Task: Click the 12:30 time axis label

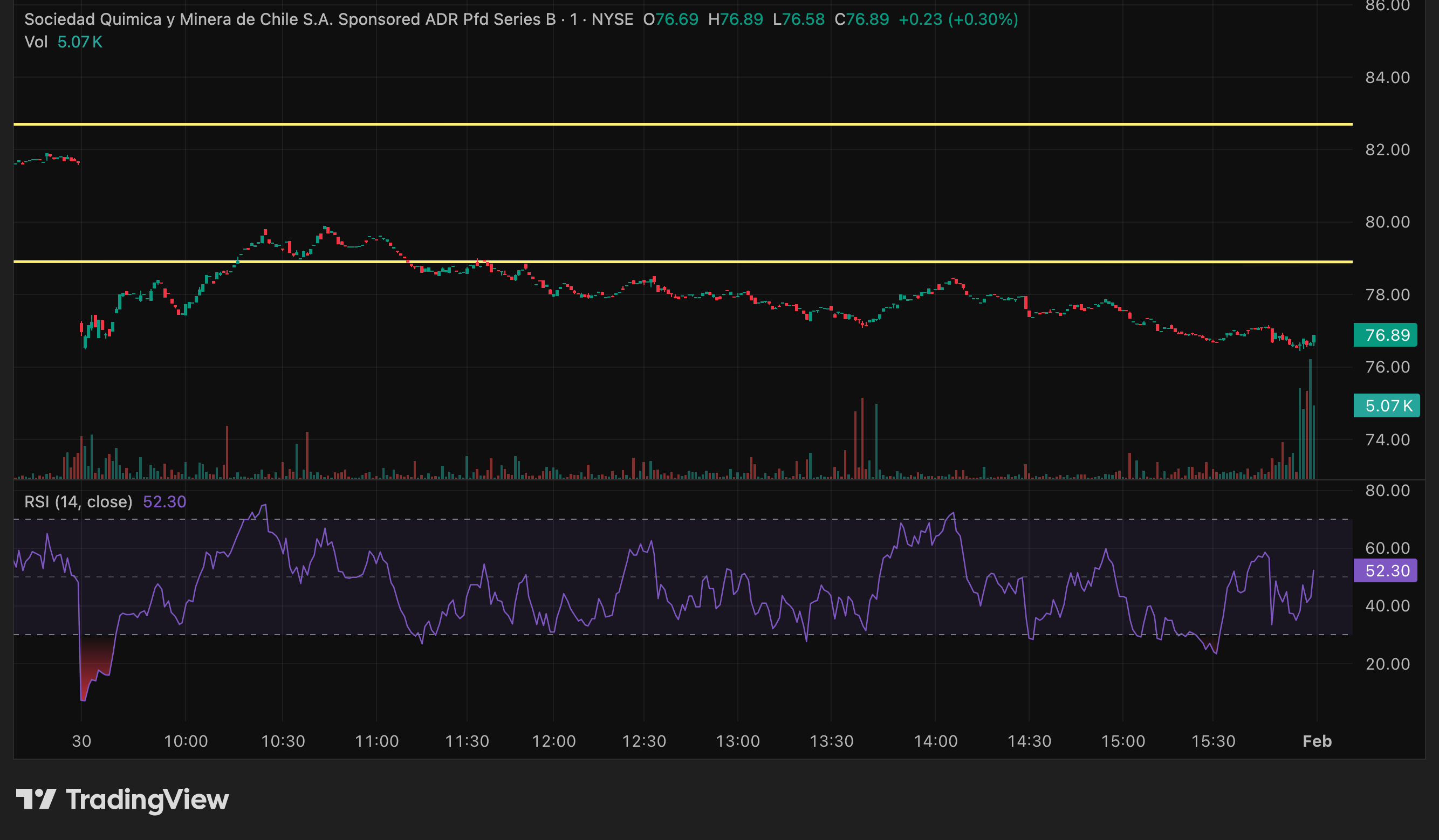Action: tap(644, 741)
